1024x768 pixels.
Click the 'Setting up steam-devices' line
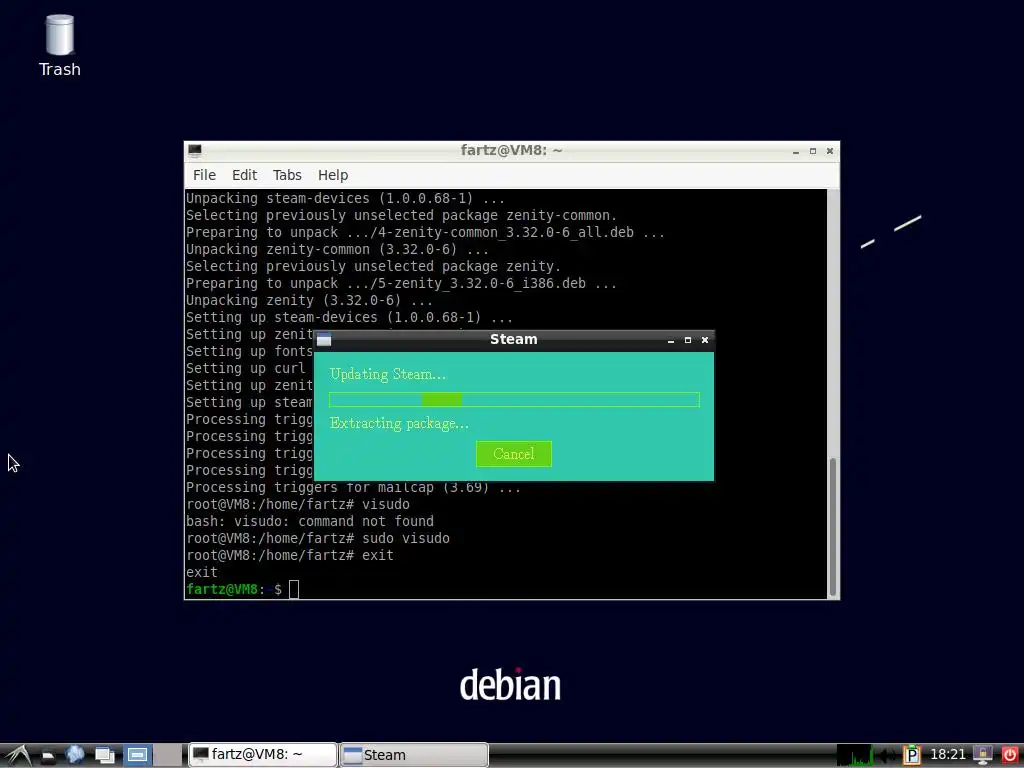tap(349, 317)
